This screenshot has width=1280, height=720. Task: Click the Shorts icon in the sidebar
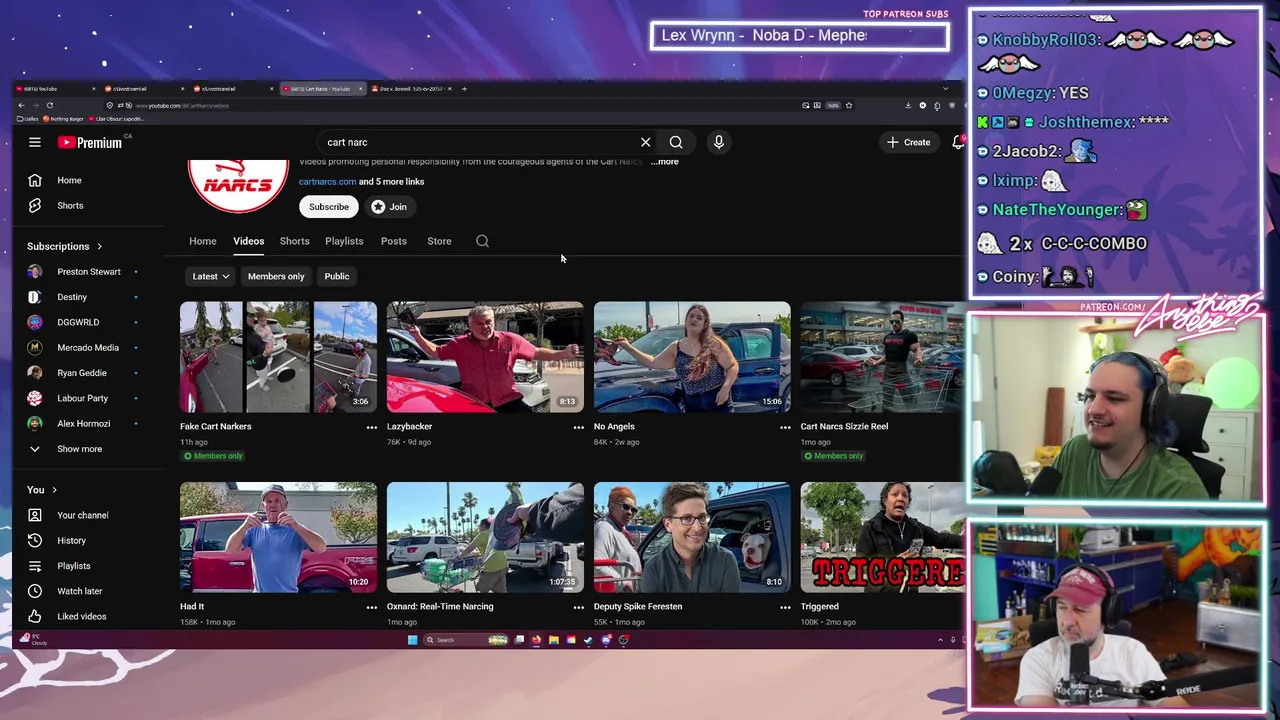tap(35, 205)
